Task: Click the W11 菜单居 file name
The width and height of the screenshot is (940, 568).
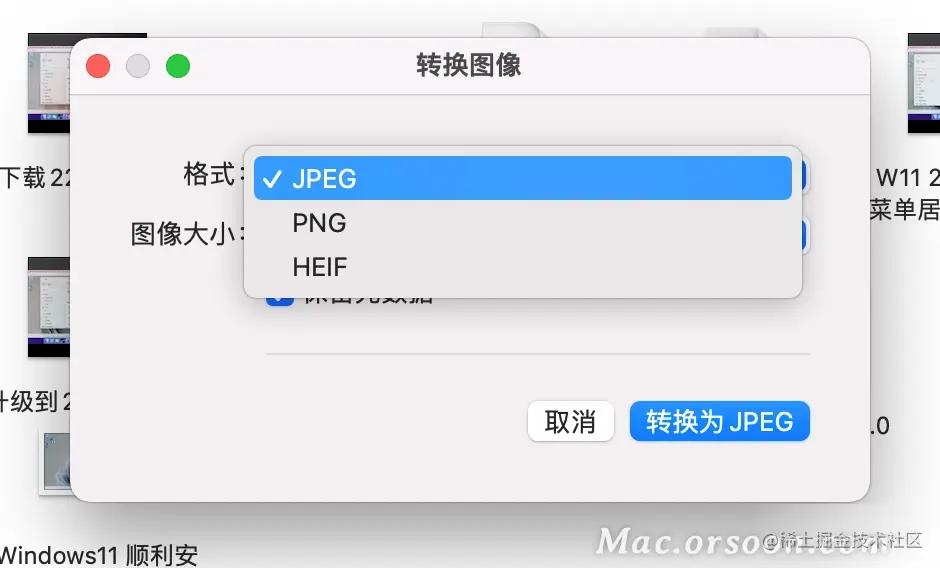Action: pyautogui.click(x=905, y=194)
